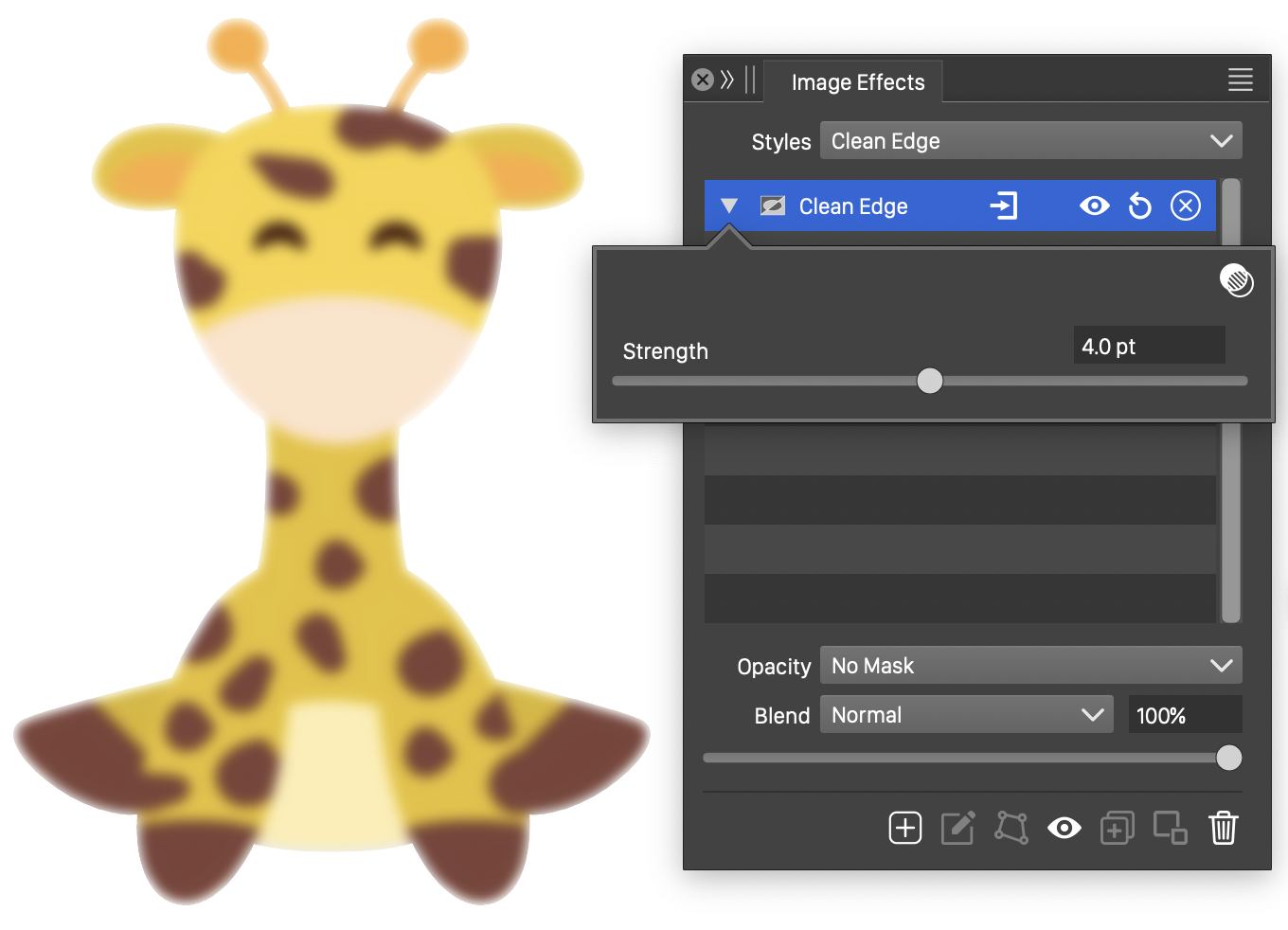Open the Blend mode dropdown
Image resolution: width=1288 pixels, height=930 pixels.
(966, 715)
